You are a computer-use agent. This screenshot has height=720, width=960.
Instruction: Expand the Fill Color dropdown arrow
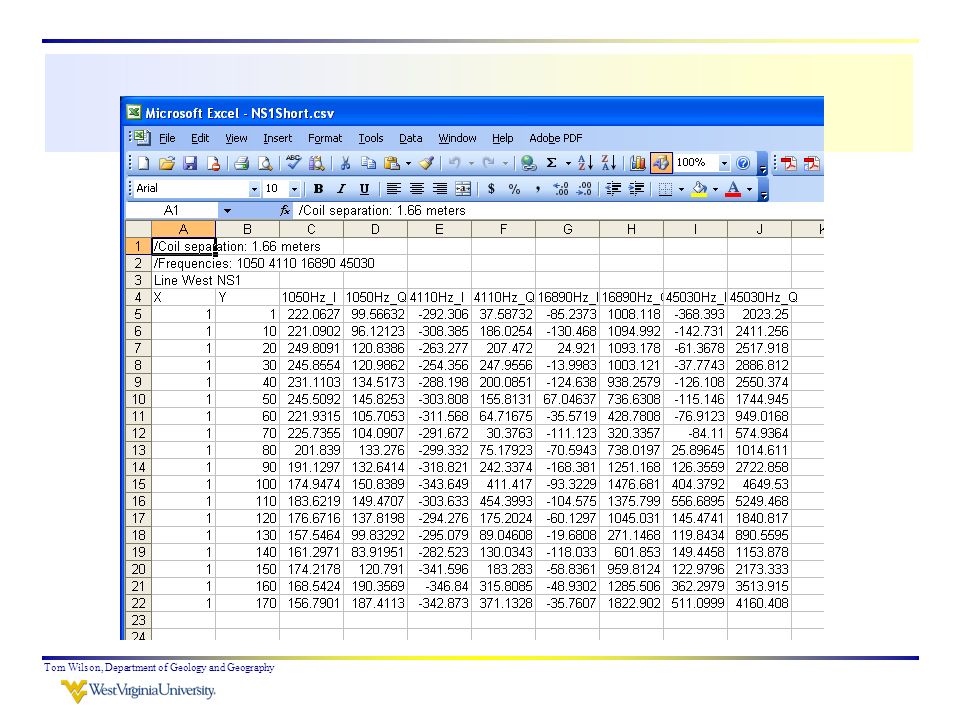(715, 189)
